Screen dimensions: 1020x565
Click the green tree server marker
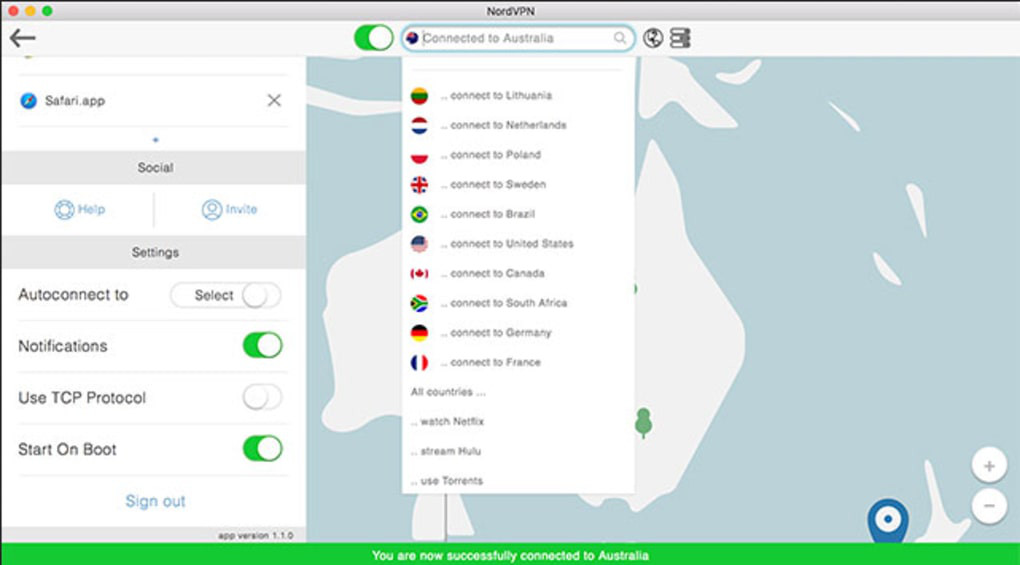pyautogui.click(x=643, y=423)
